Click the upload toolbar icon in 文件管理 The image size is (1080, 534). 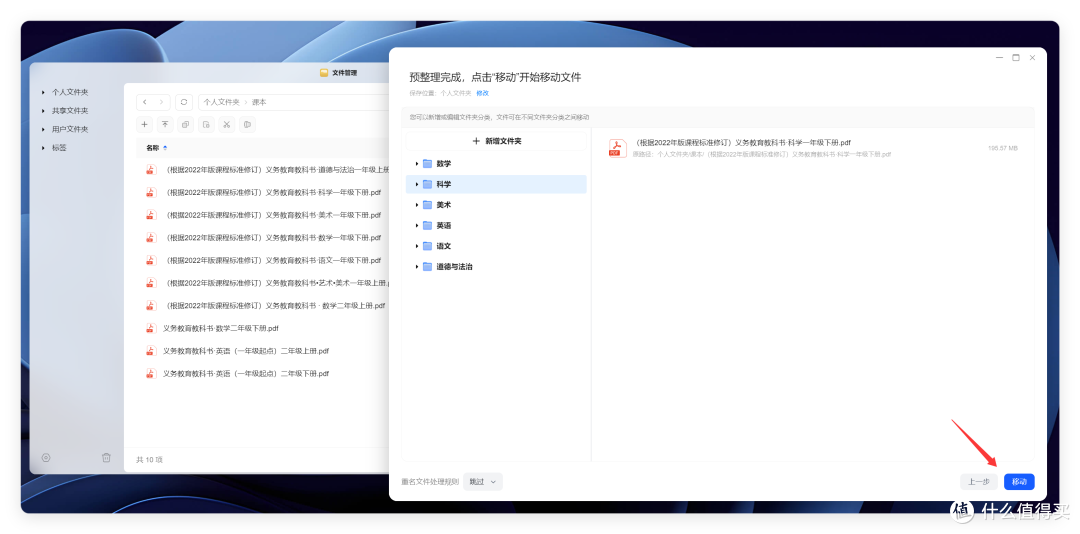pyautogui.click(x=165, y=125)
